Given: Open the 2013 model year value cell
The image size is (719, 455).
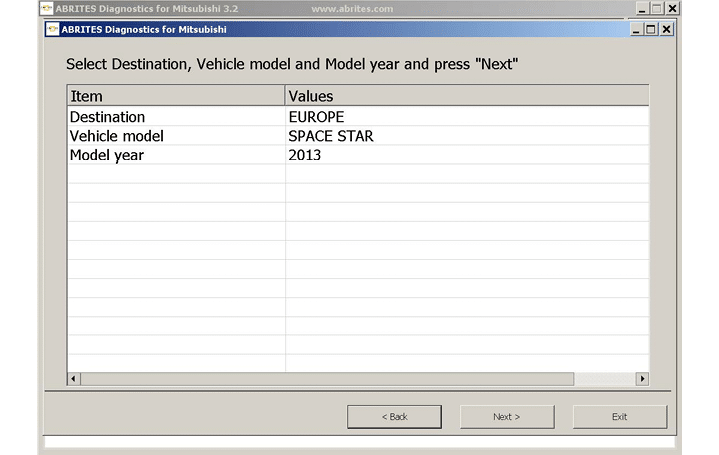Looking at the screenshot, I should (x=305, y=155).
